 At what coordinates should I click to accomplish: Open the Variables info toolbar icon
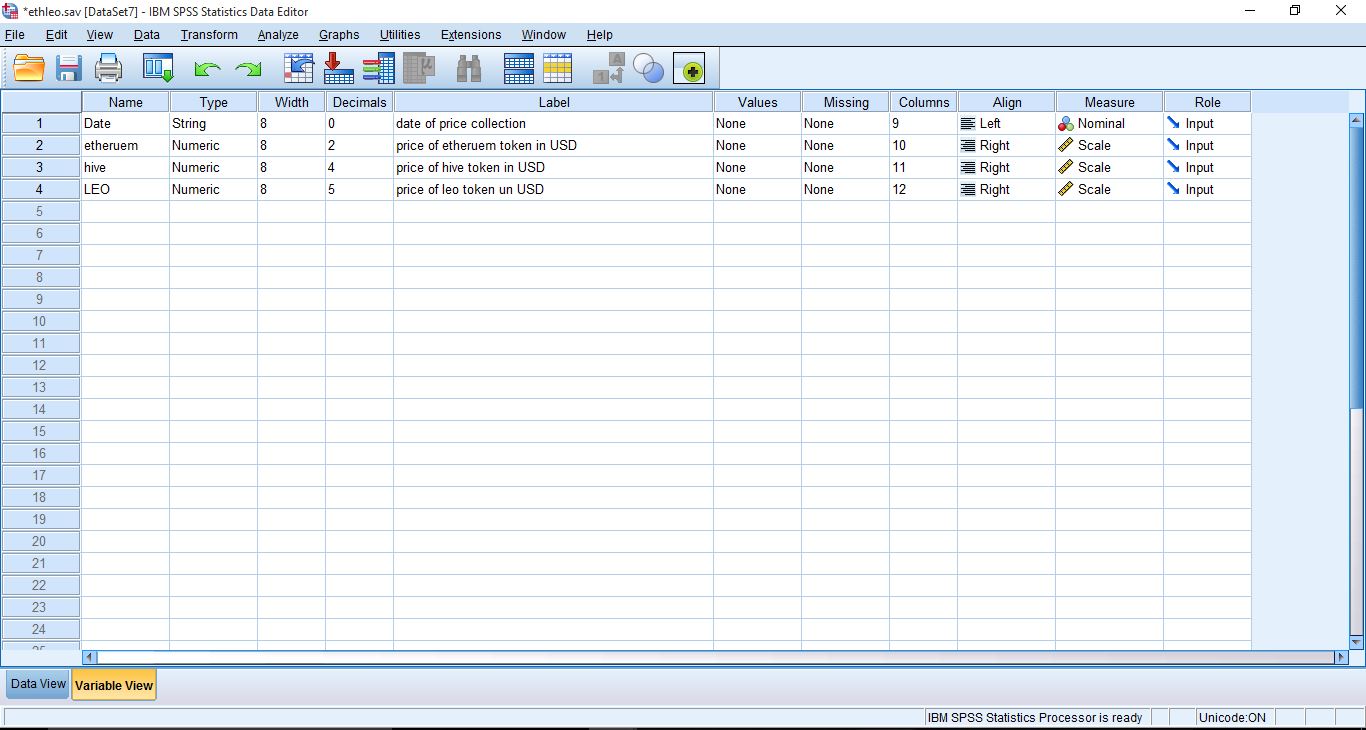tap(378, 69)
